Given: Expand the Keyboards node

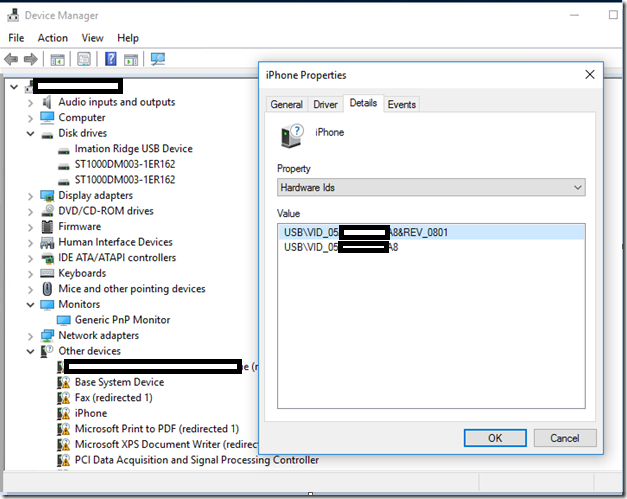Looking at the screenshot, I should coord(30,274).
